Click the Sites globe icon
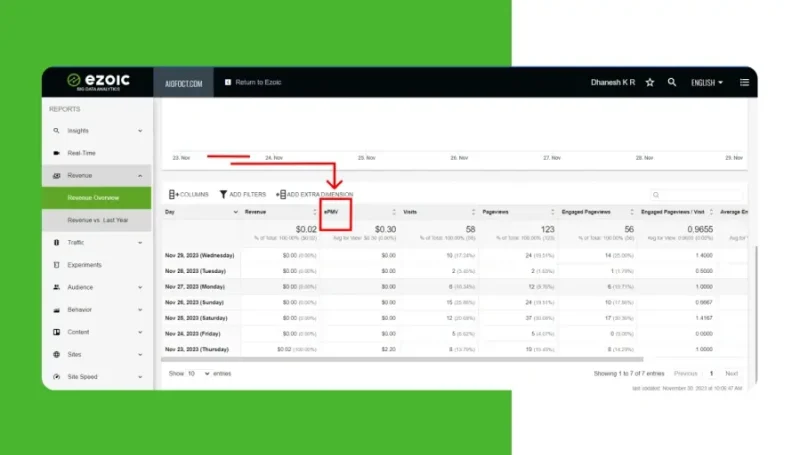Screen dimensions: 800x455 coord(56,355)
